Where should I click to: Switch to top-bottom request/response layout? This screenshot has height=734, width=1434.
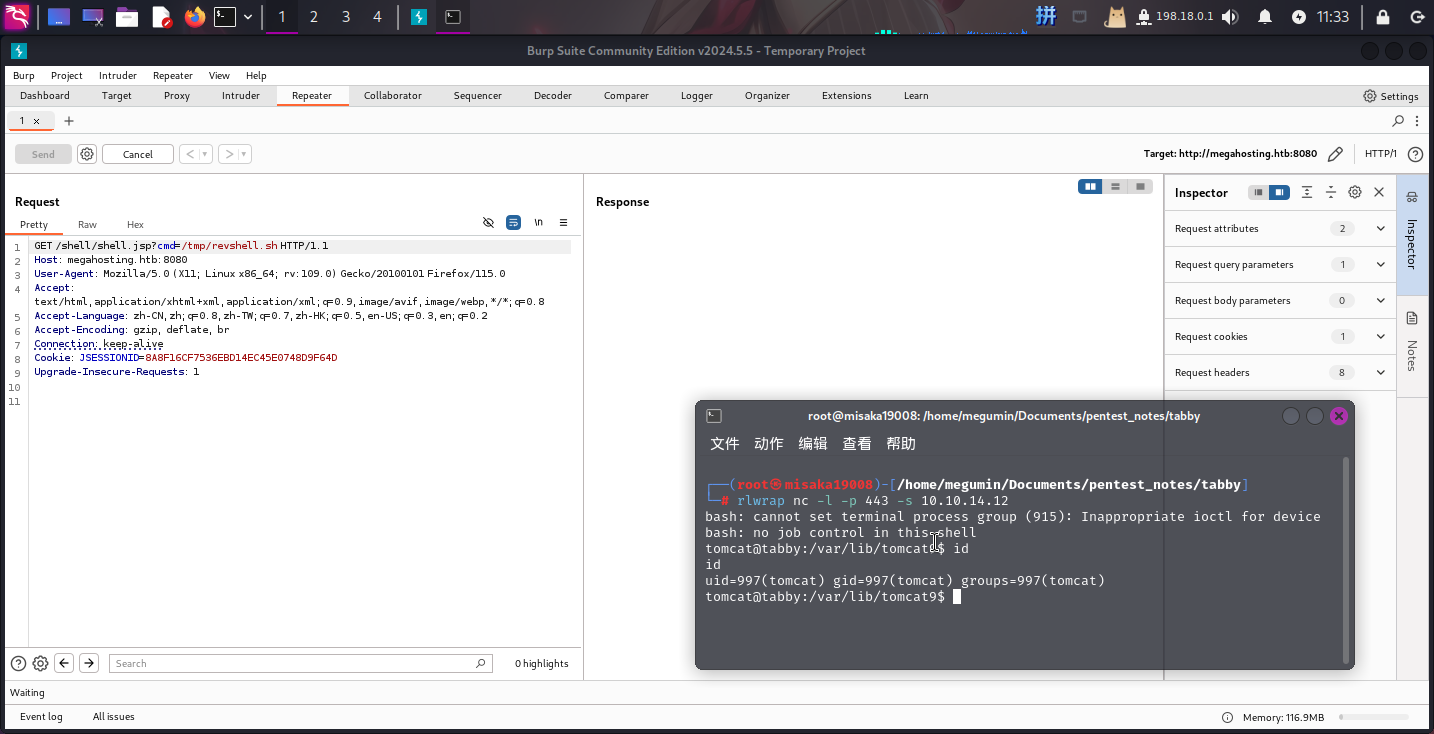point(1115,186)
